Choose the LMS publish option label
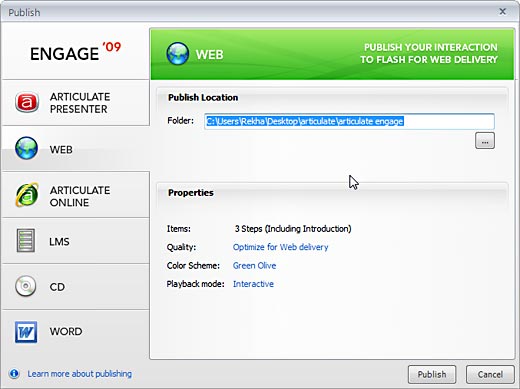Image resolution: width=520 pixels, height=389 pixels. [59, 241]
